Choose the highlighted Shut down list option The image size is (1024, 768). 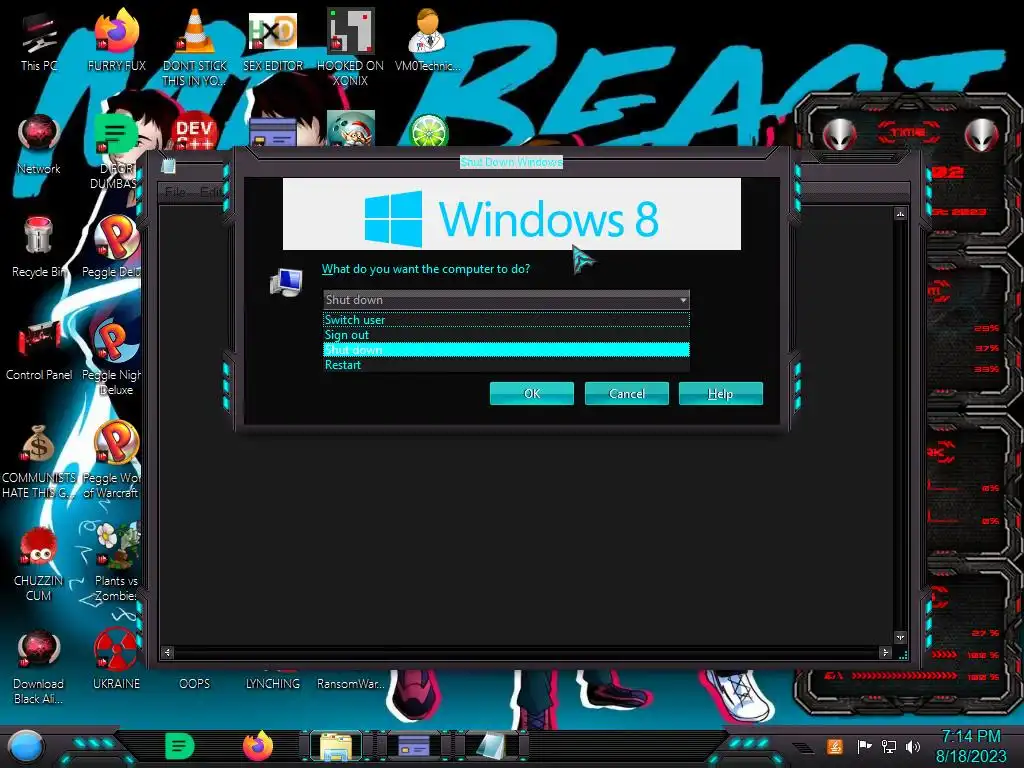(506, 349)
